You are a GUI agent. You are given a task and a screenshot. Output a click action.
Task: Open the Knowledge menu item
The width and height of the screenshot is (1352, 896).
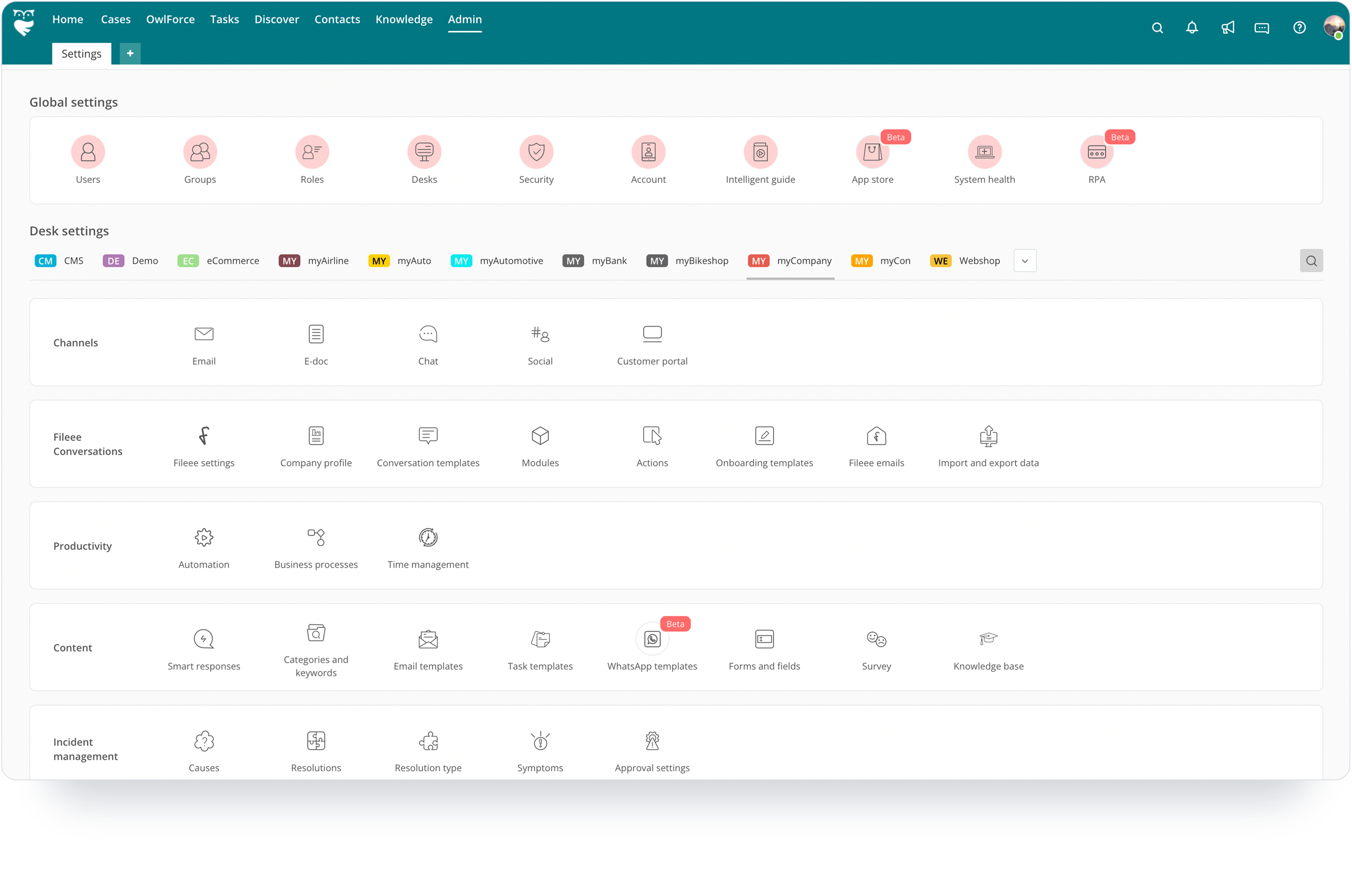(x=404, y=19)
